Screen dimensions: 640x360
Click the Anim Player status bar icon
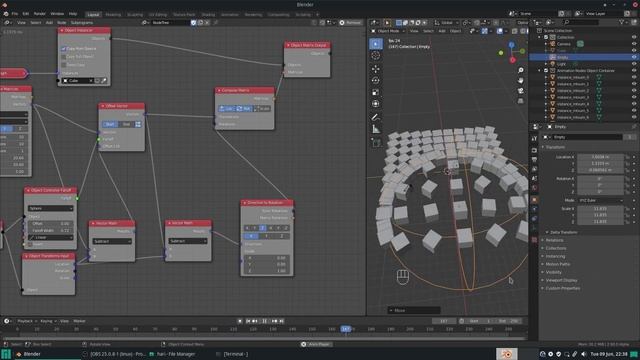pos(304,344)
